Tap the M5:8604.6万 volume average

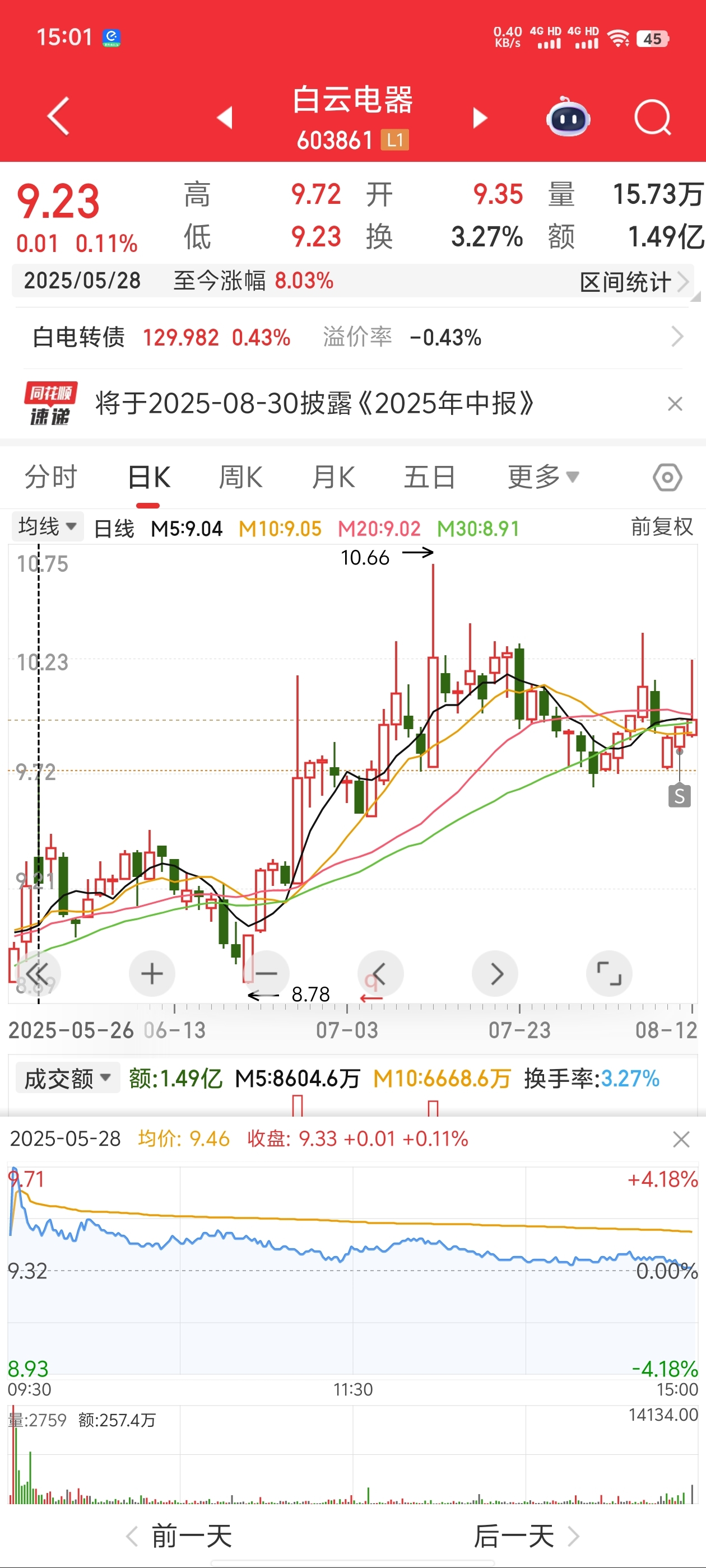(298, 1079)
